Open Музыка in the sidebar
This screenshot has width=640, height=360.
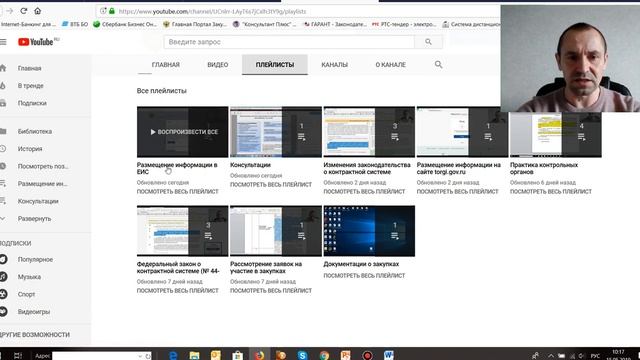pos(29,277)
